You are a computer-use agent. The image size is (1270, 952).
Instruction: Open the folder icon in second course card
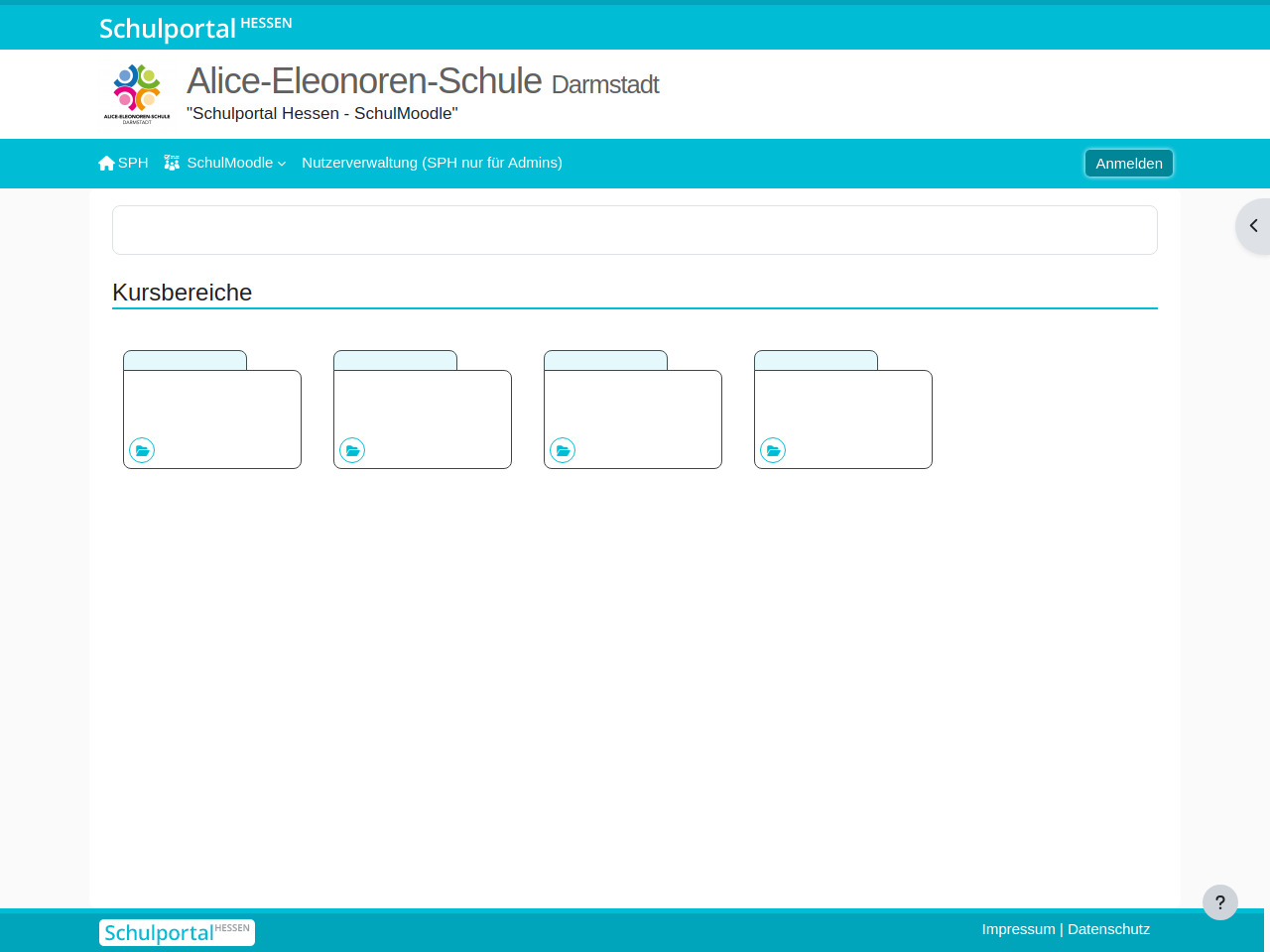(x=352, y=450)
